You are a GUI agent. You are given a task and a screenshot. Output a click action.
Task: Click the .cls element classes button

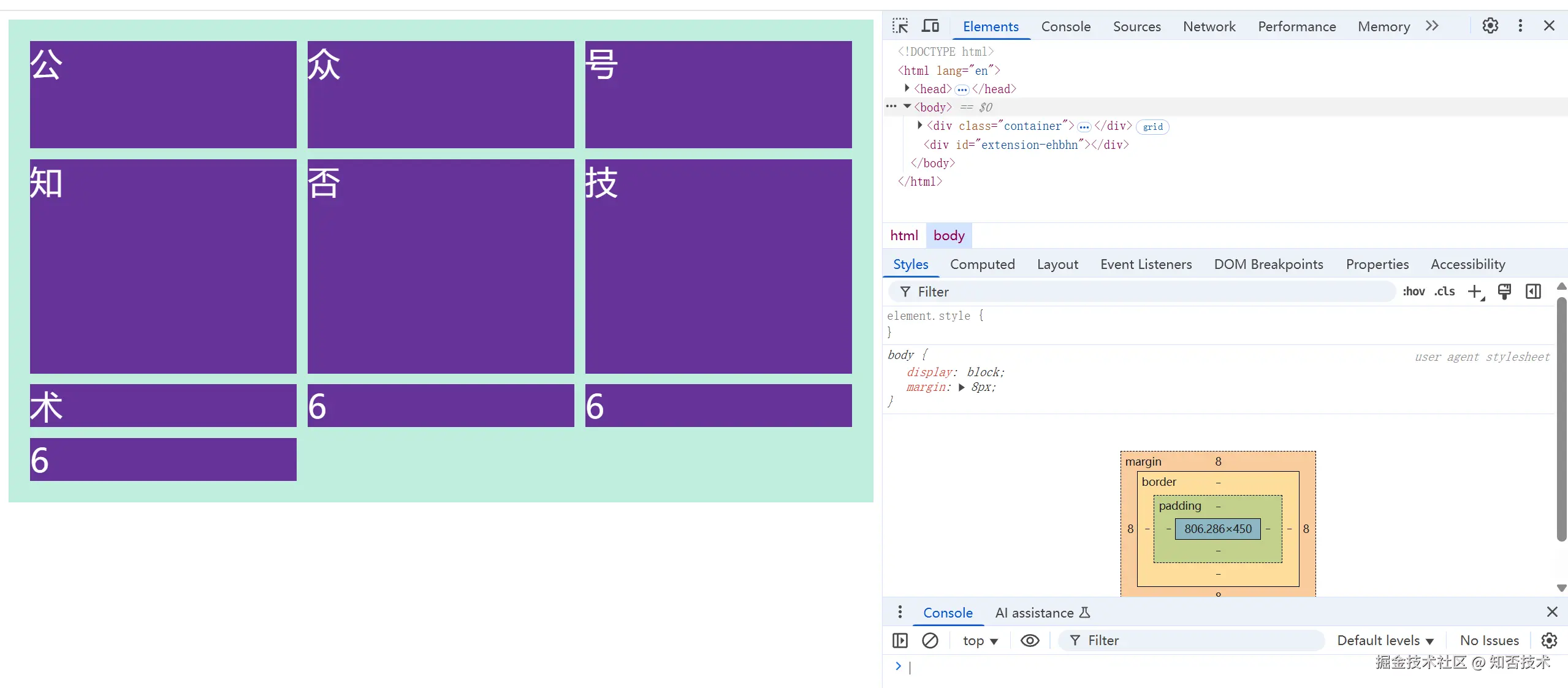(x=1444, y=292)
